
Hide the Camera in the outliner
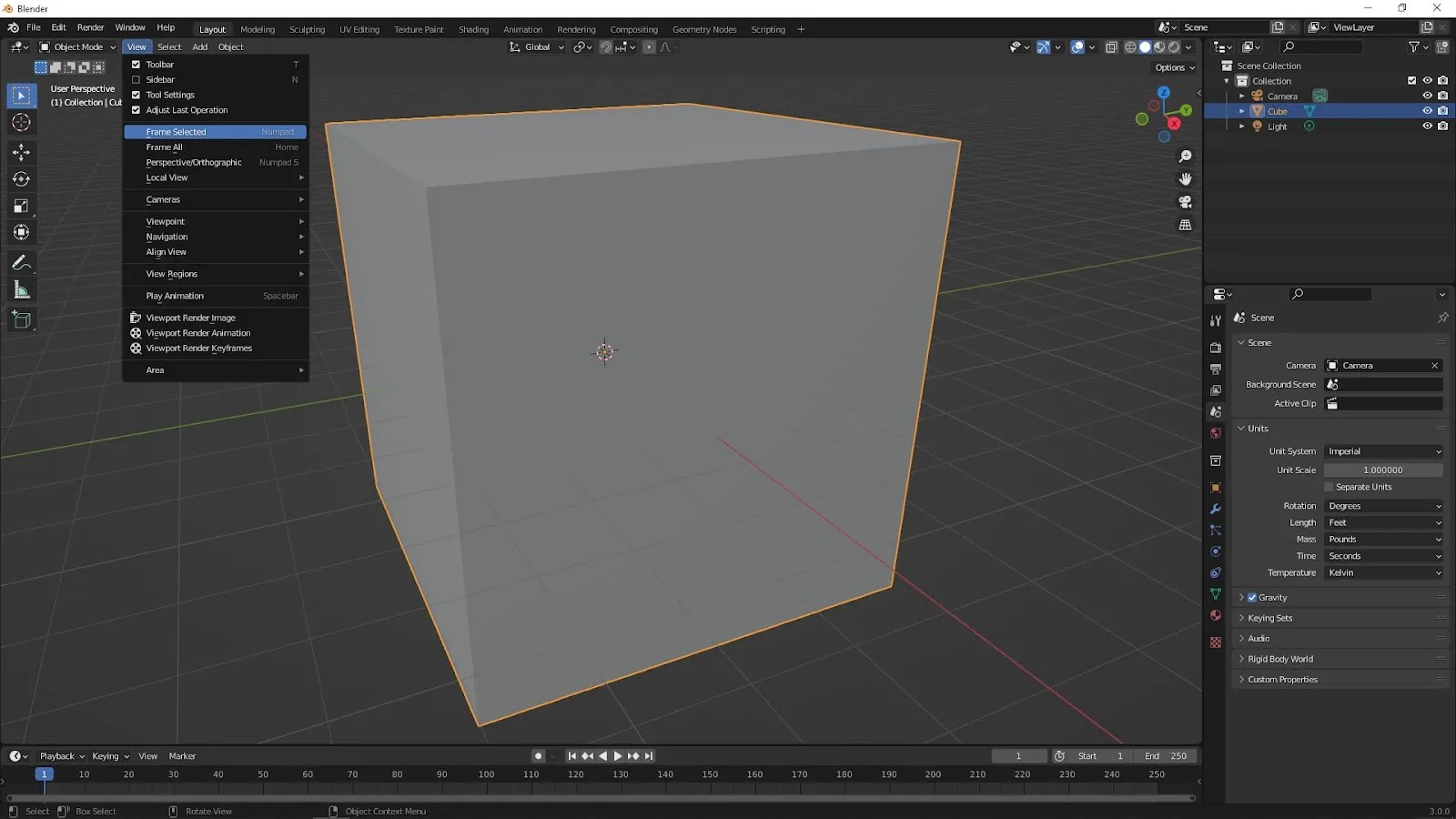[x=1427, y=96]
